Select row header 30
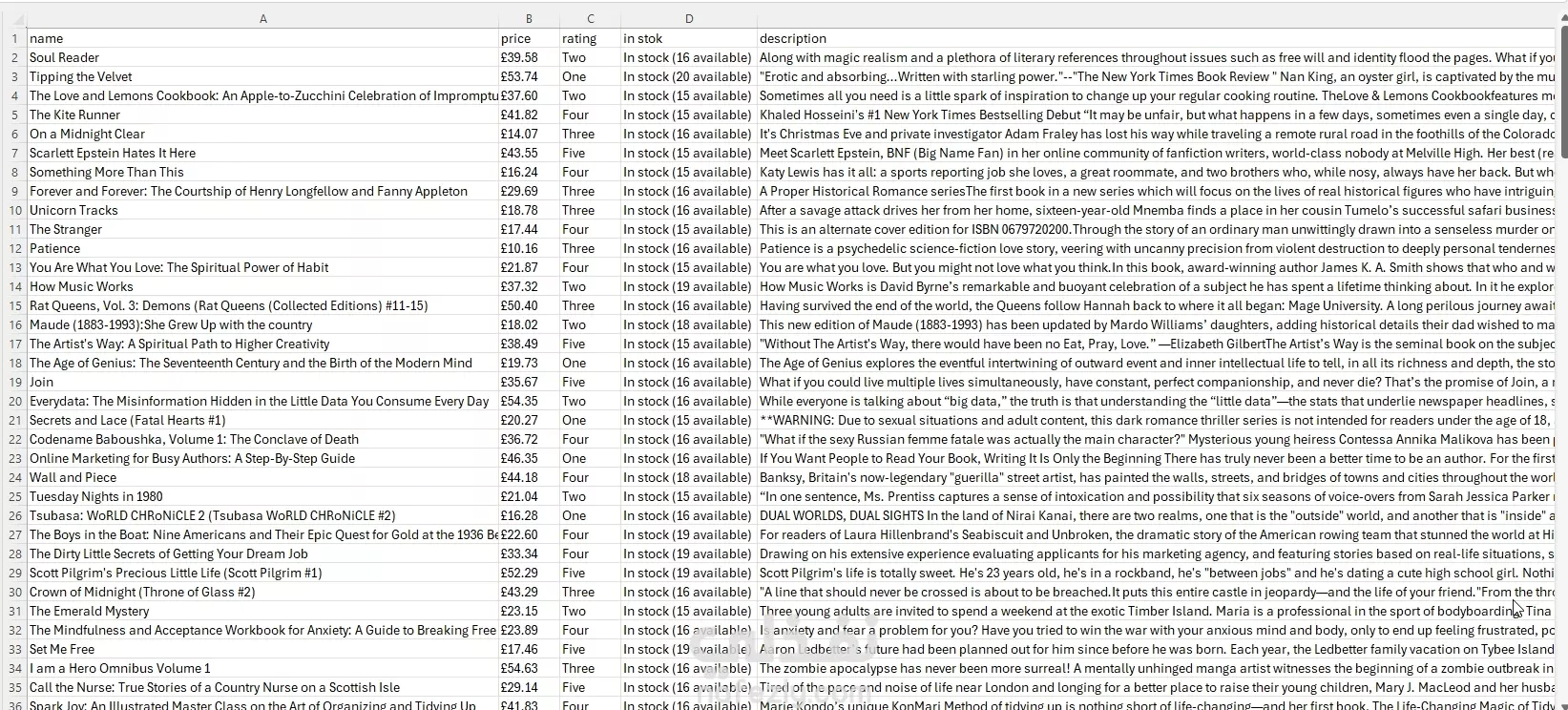The width and height of the screenshot is (1568, 710). pos(13,592)
